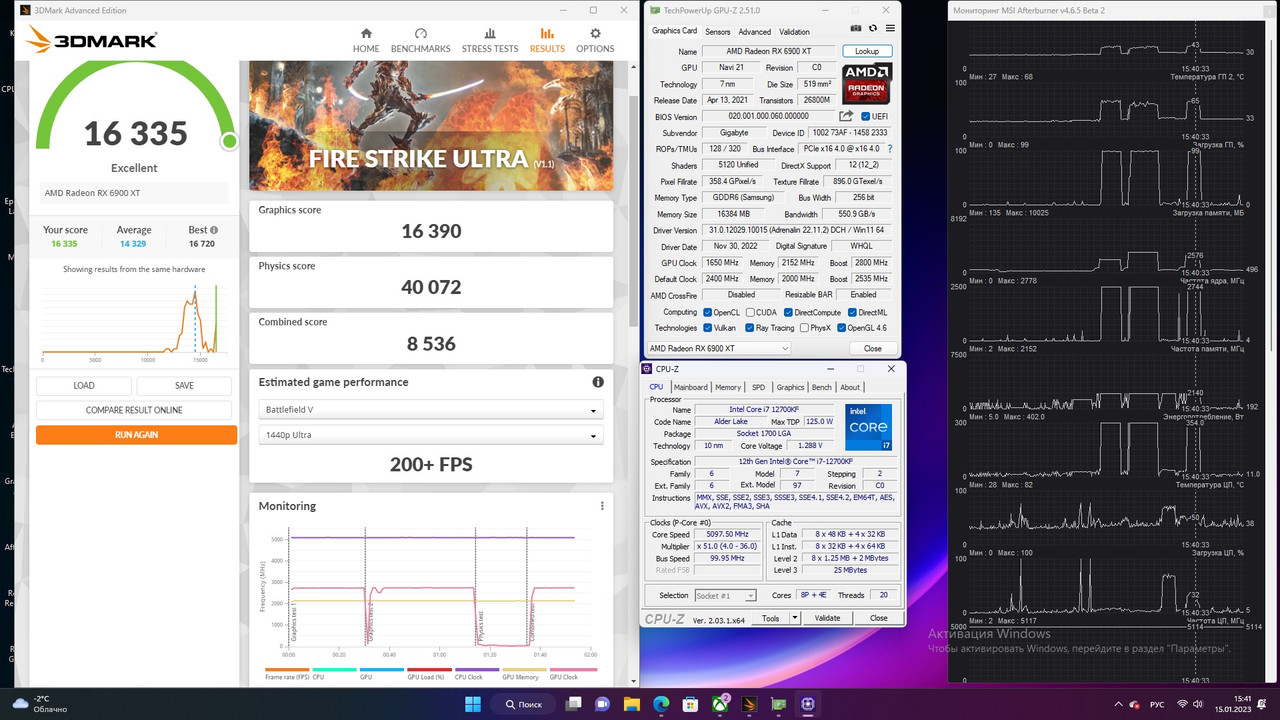
Task: Click the LOAD button in 3DMark
Action: [84, 385]
